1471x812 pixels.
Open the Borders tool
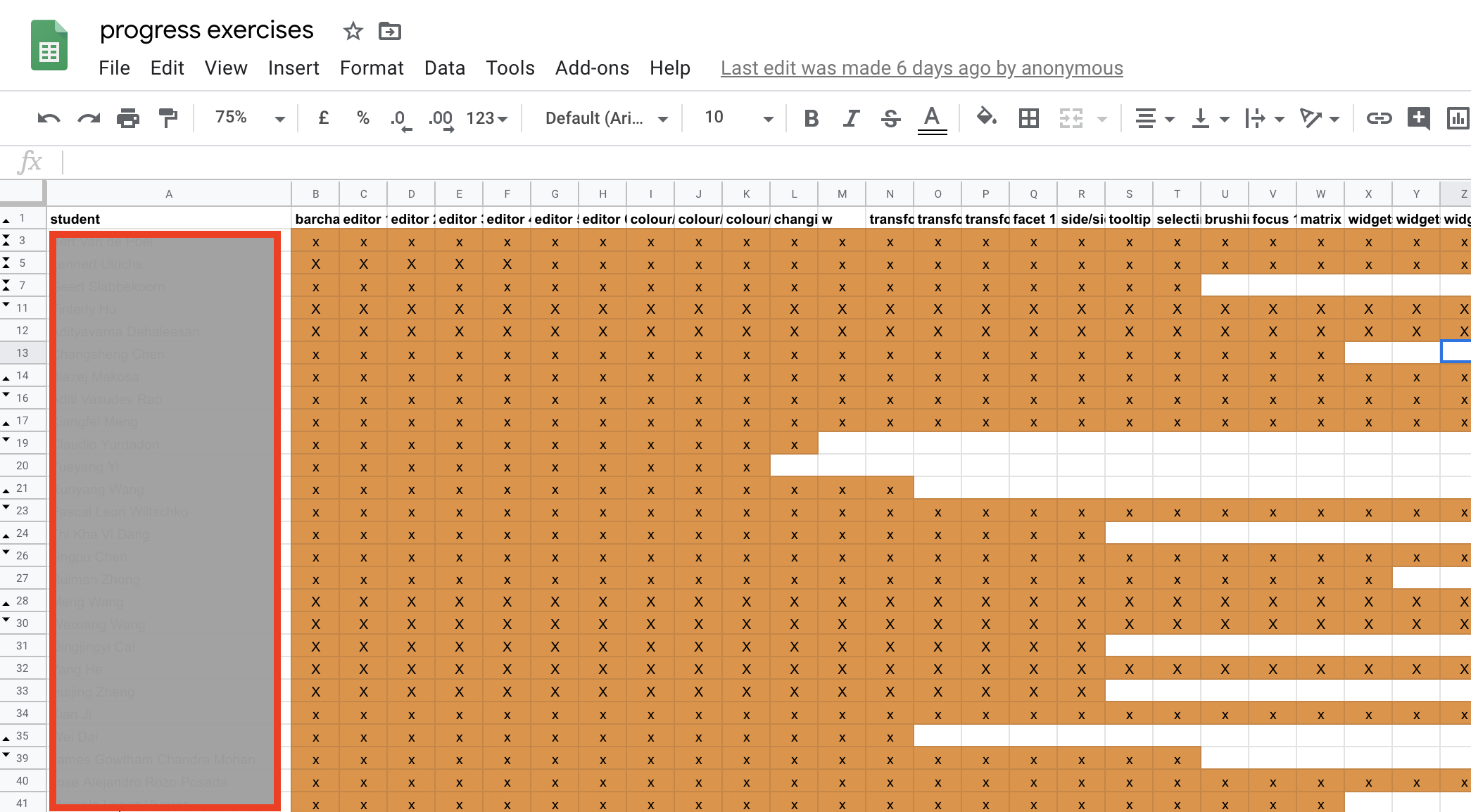tap(1029, 118)
